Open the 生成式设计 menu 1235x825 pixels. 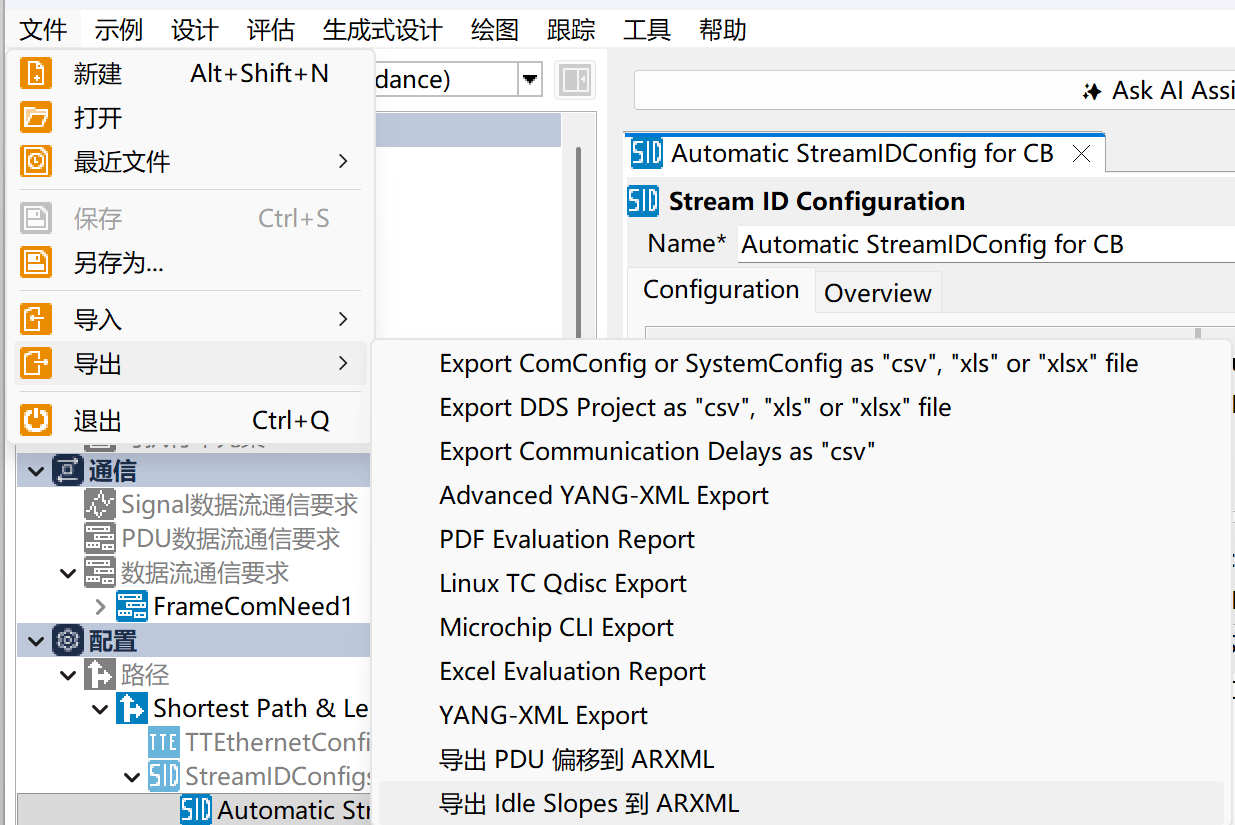click(383, 30)
